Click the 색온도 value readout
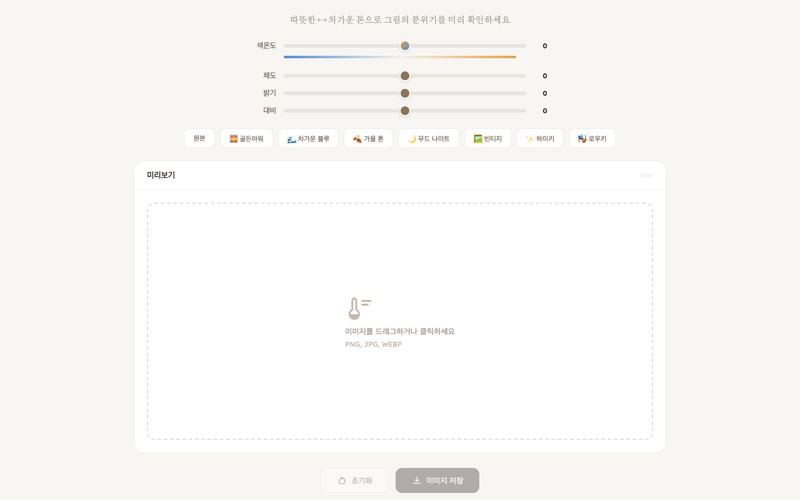Screen dimensions: 800x500 [x=545, y=46]
